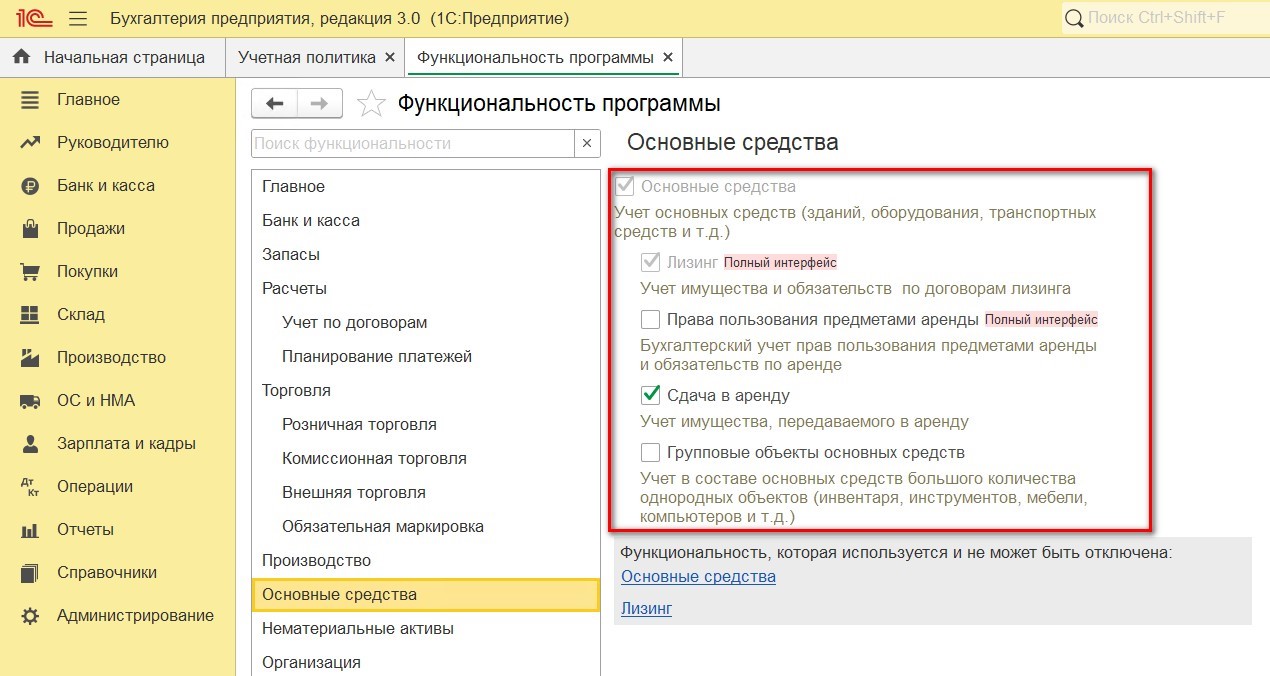This screenshot has height=676, width=1270.
Task: Go back with the left arrow button
Action: 274,103
